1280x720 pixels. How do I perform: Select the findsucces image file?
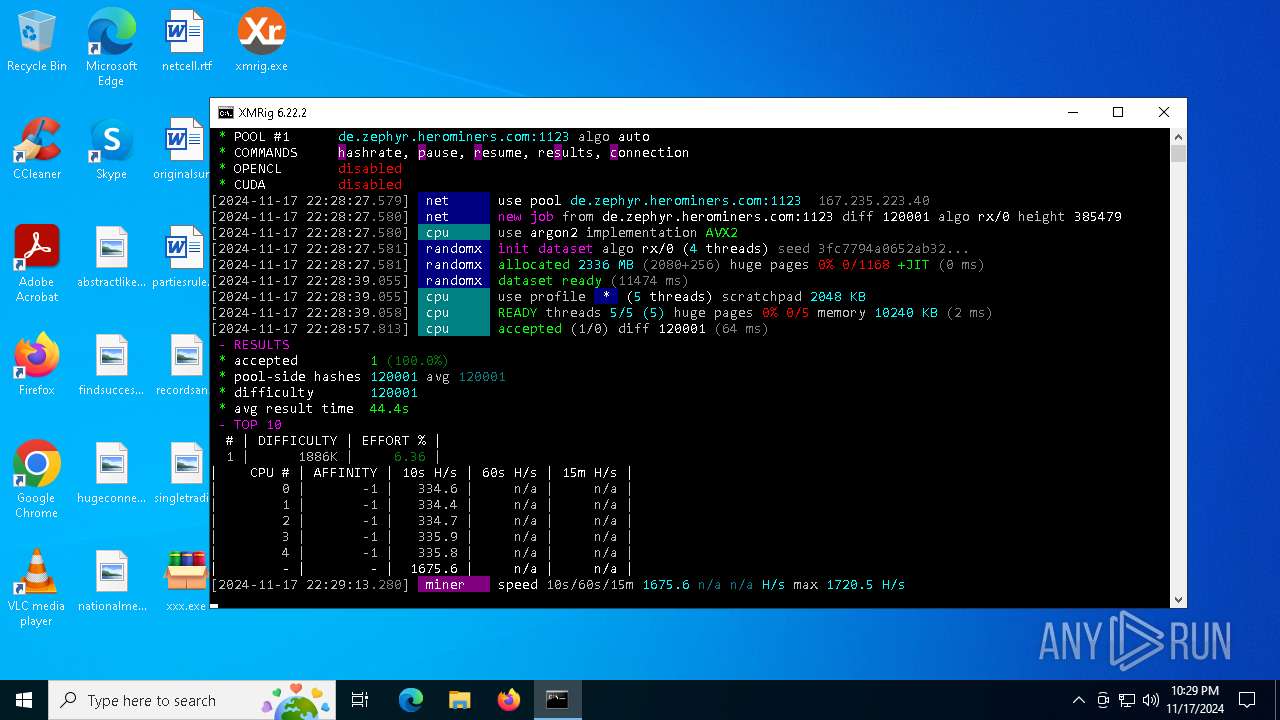tap(111, 366)
